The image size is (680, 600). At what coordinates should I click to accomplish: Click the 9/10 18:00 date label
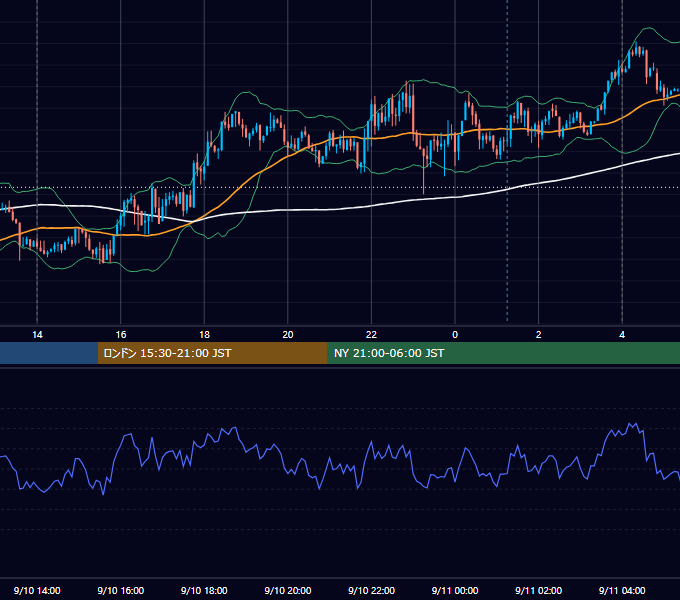click(204, 590)
